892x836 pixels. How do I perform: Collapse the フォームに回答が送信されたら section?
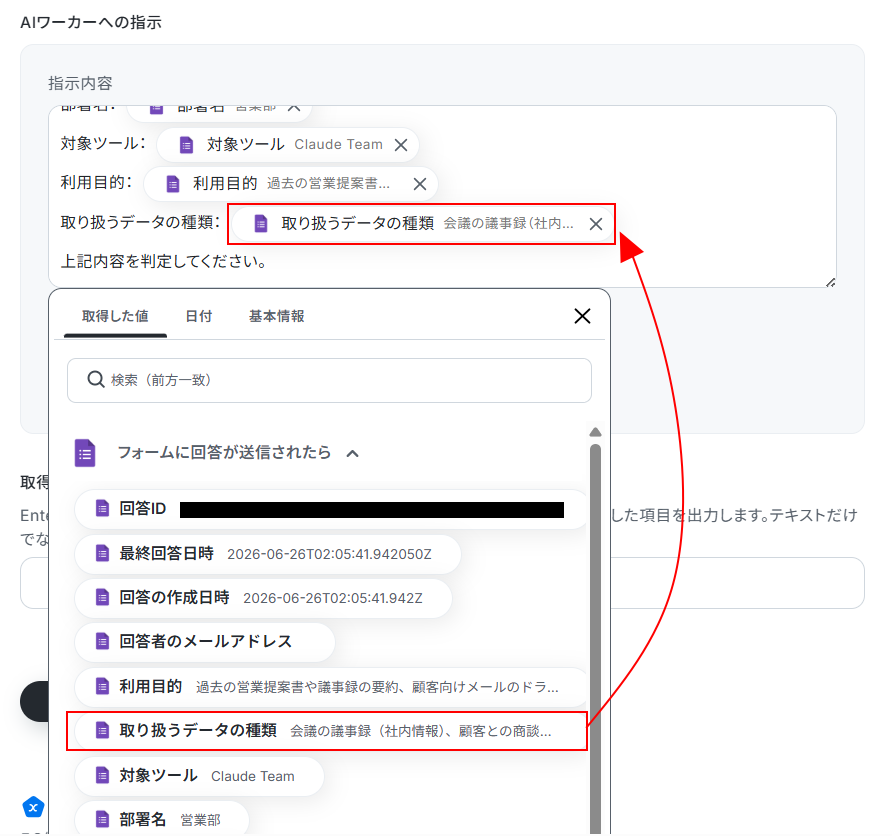(x=353, y=453)
